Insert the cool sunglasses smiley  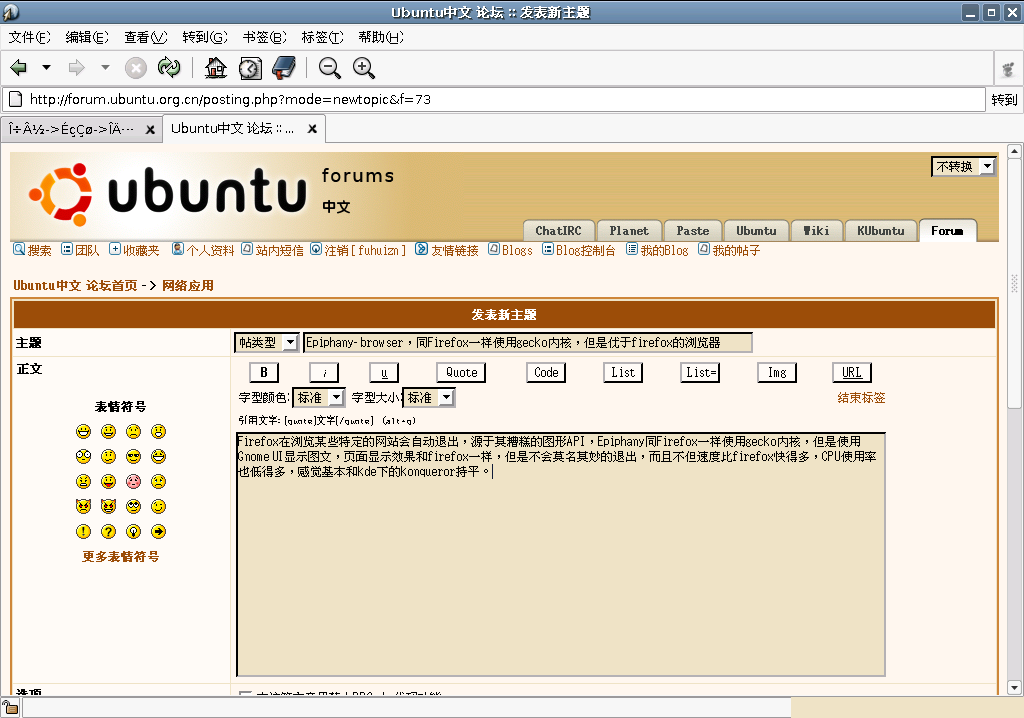133,456
